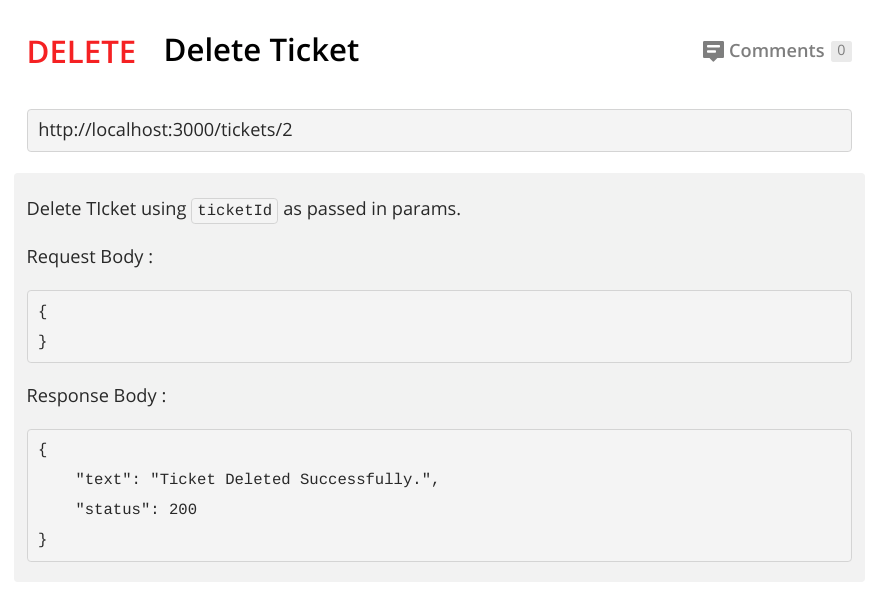The width and height of the screenshot is (877, 612).
Task: Click the Request Body label
Action: tap(90, 257)
